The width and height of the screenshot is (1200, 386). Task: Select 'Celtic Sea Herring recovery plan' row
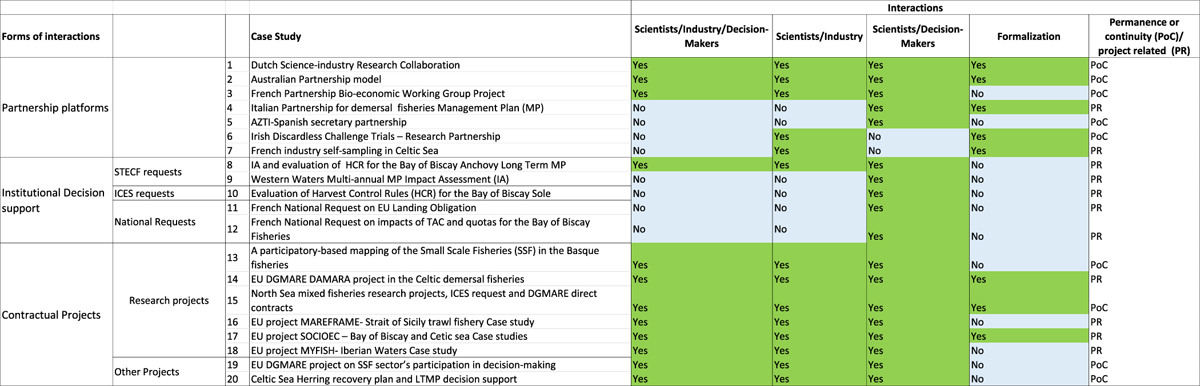pos(438,379)
